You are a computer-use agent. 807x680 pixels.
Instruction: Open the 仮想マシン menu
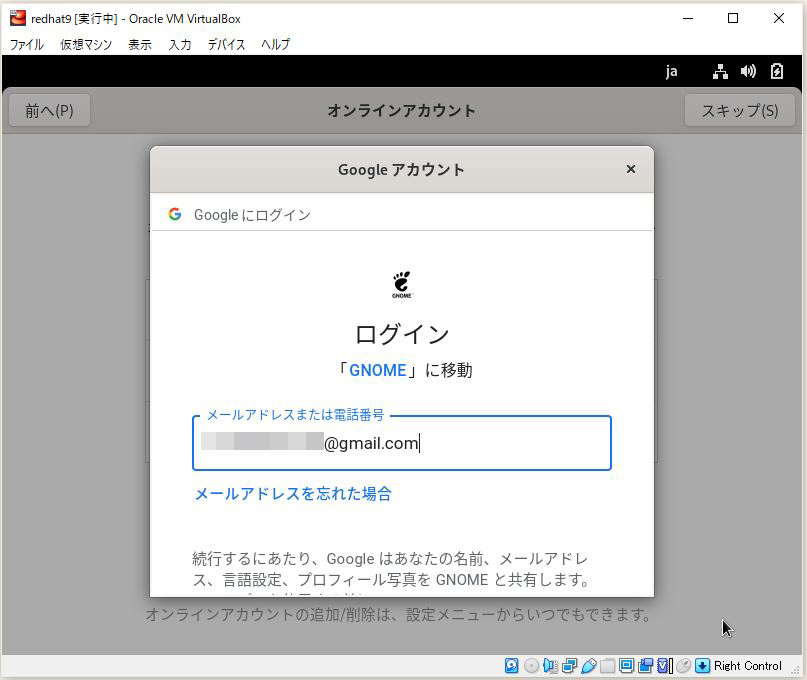(x=86, y=45)
